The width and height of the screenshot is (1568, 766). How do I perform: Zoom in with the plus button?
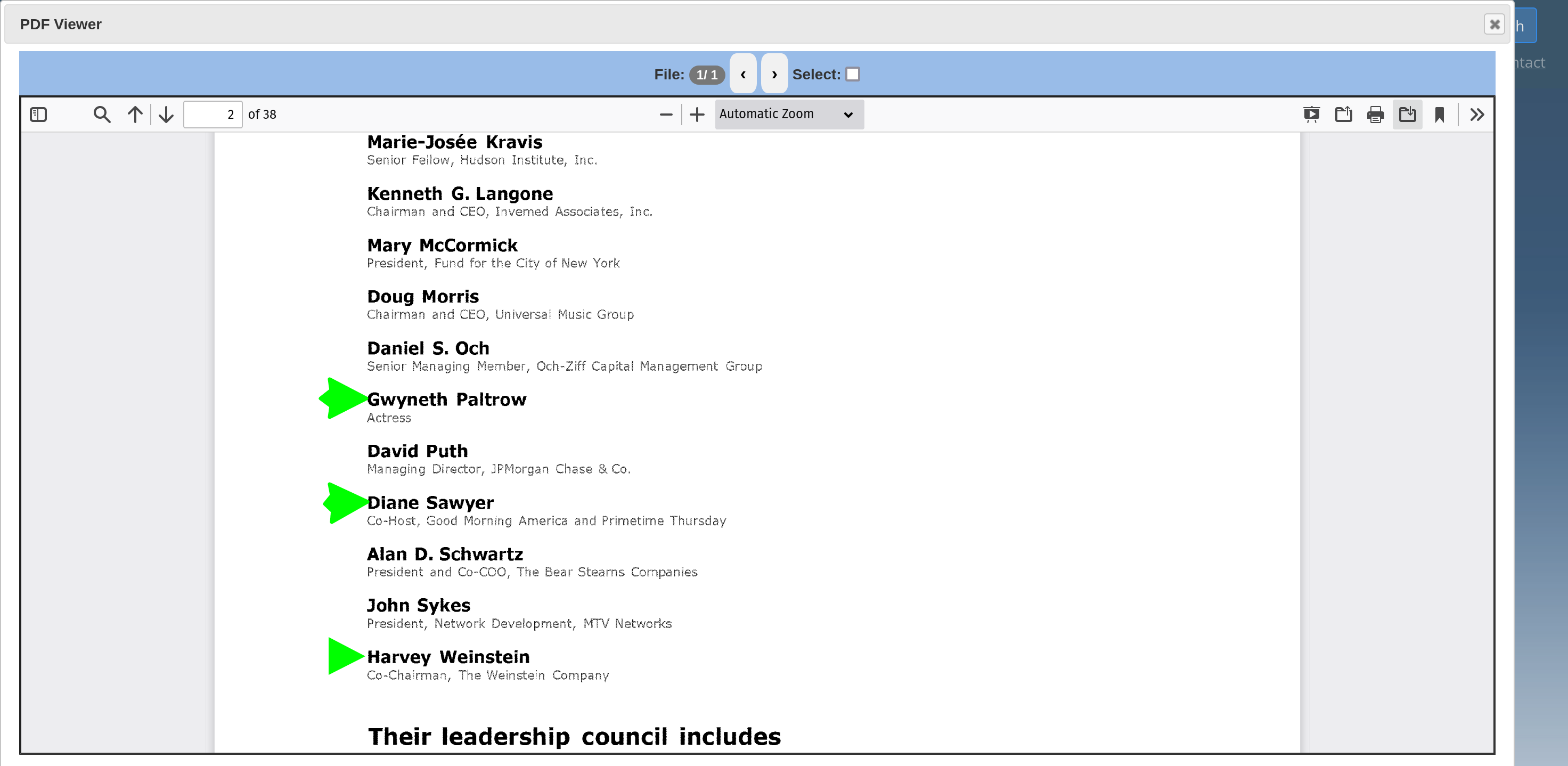tap(697, 115)
